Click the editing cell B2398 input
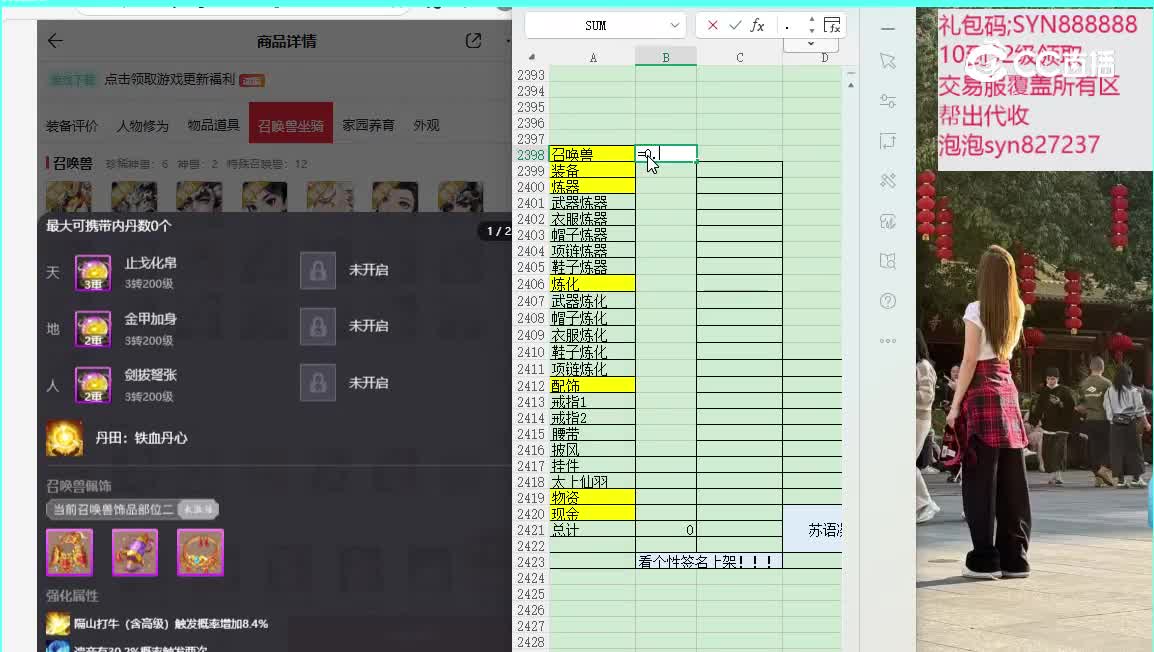Screen dimensions: 1154x652 [x=665, y=154]
